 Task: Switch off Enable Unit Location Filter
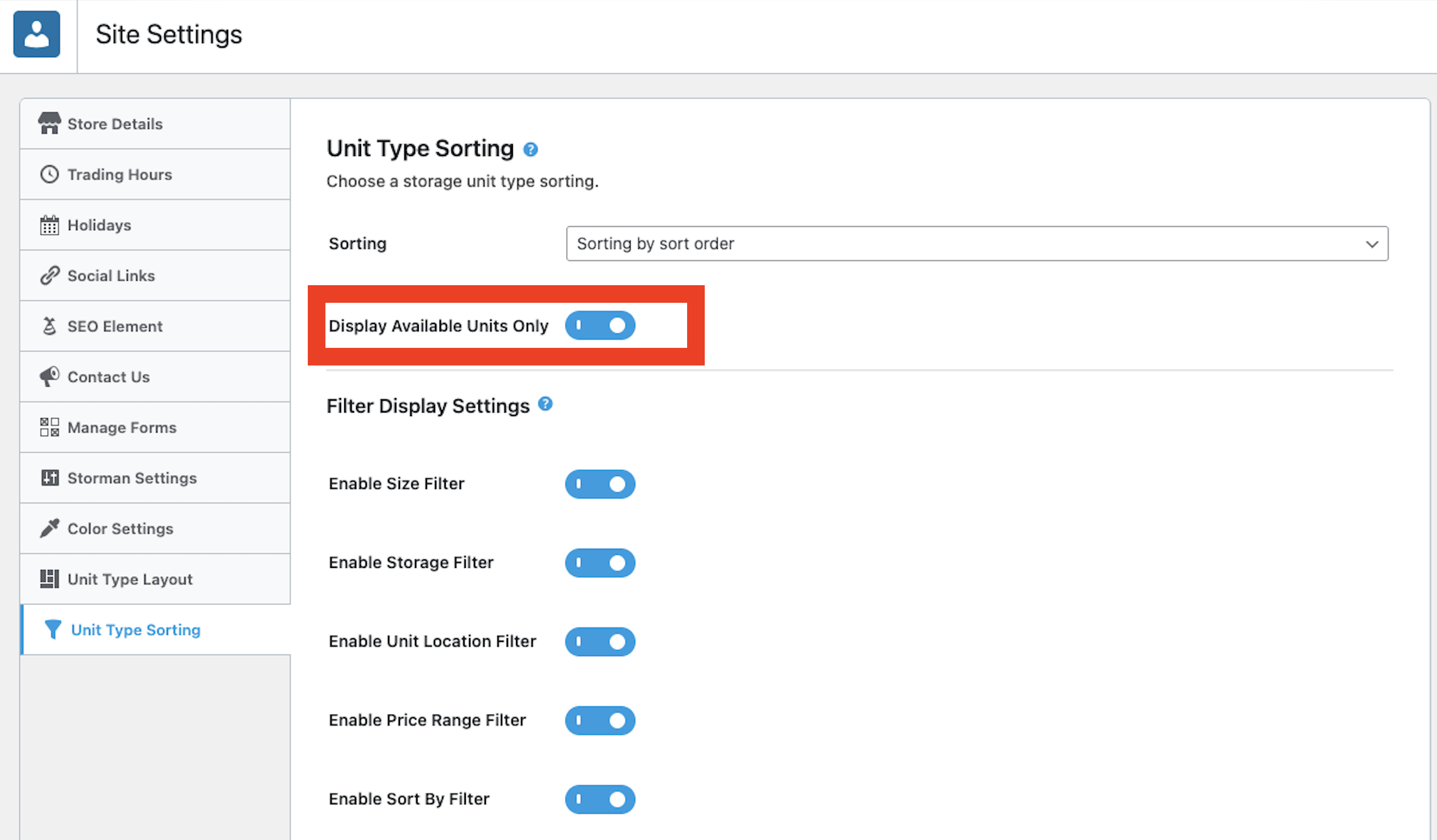600,641
